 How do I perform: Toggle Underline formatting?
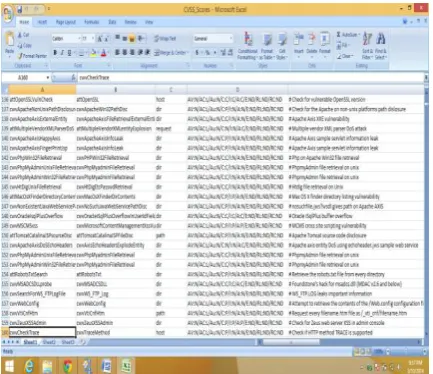(69, 53)
